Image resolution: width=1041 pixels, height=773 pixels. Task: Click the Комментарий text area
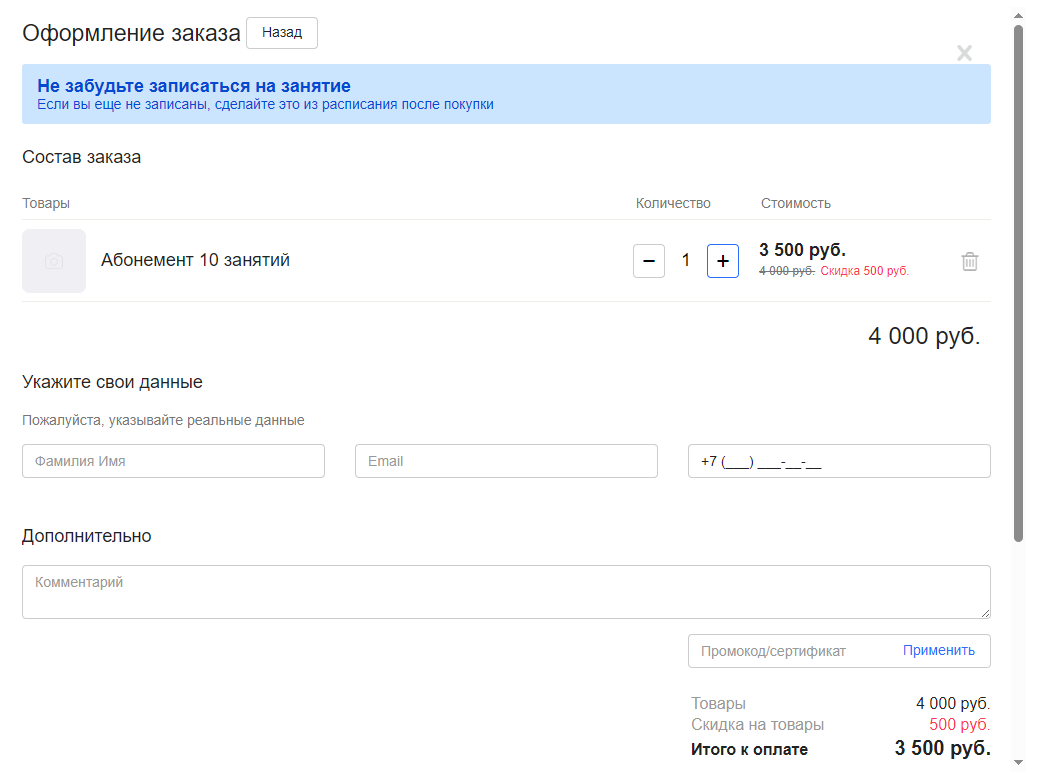click(x=506, y=591)
